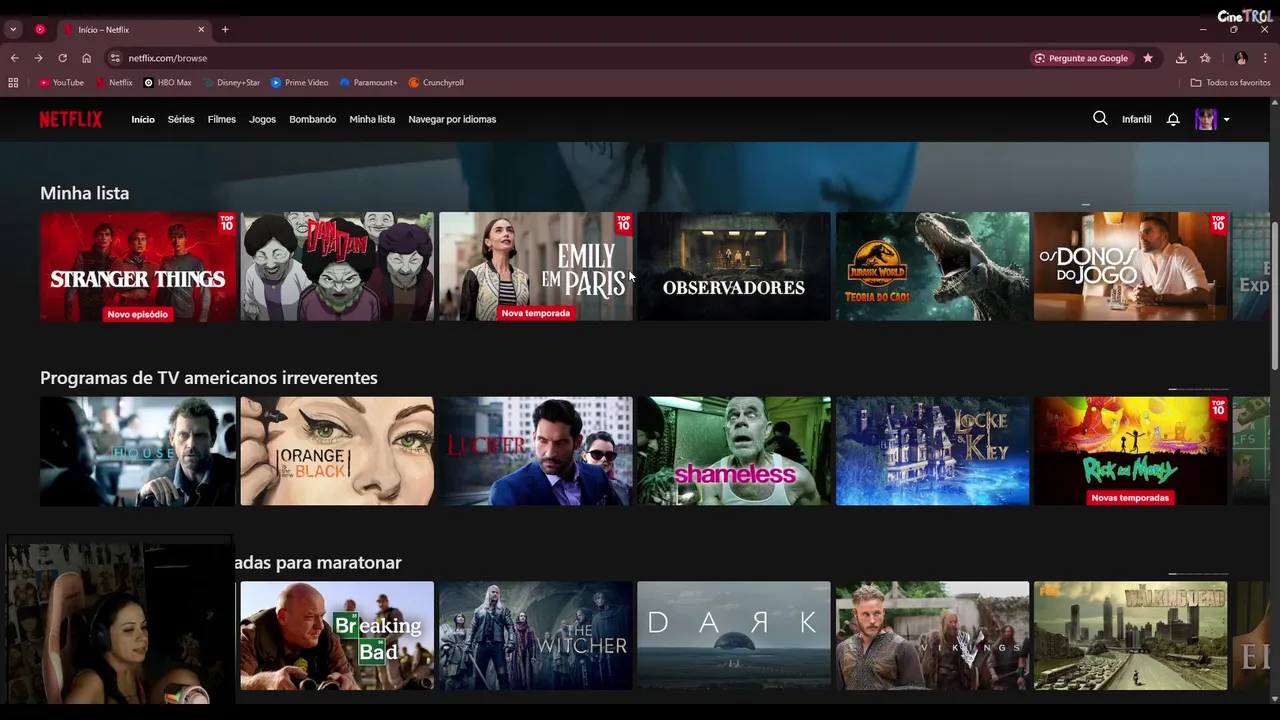Select the Jogos menu item
Viewport: 1280px width, 720px height.
(262, 119)
